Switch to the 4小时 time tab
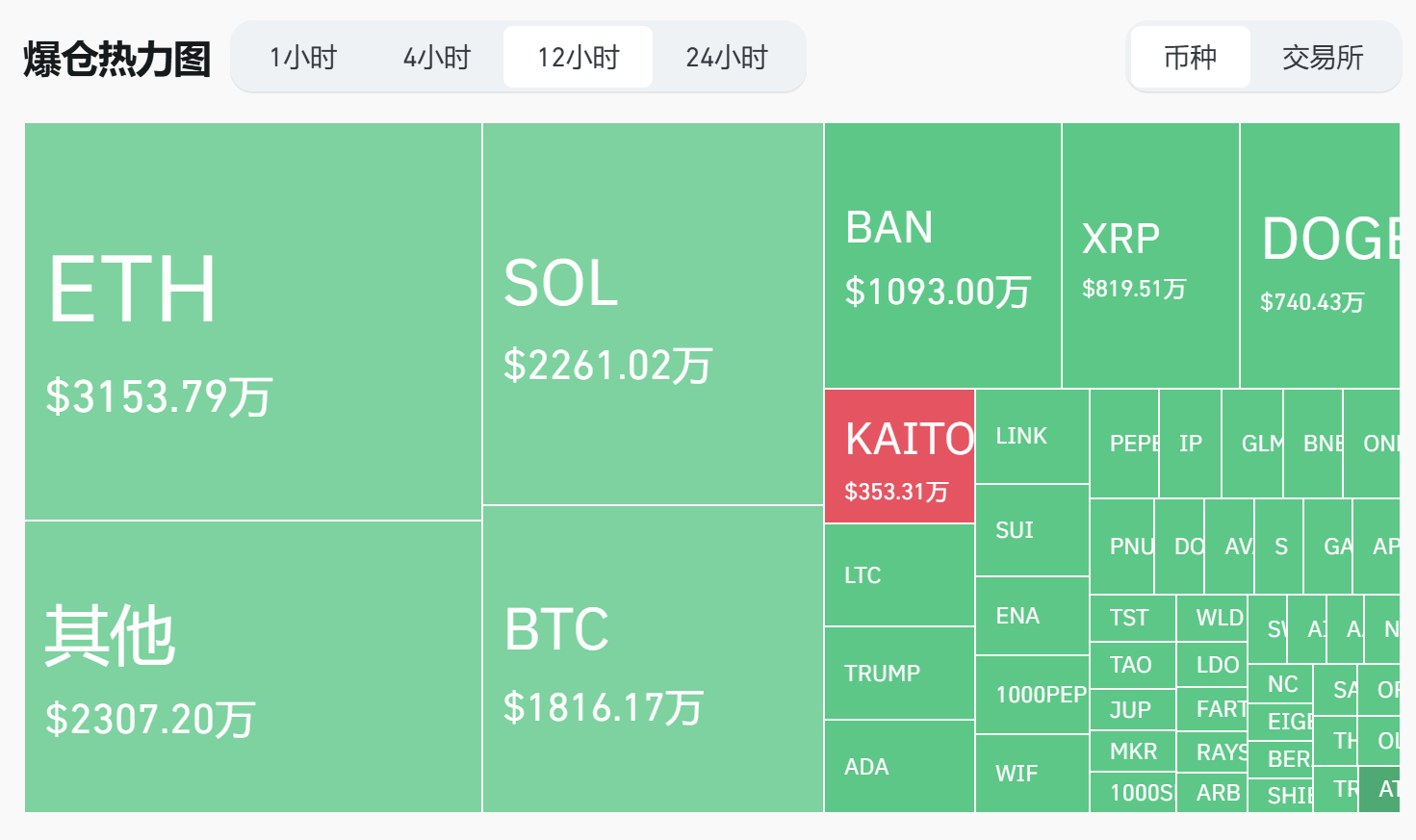Image resolution: width=1416 pixels, height=840 pixels. click(x=436, y=57)
